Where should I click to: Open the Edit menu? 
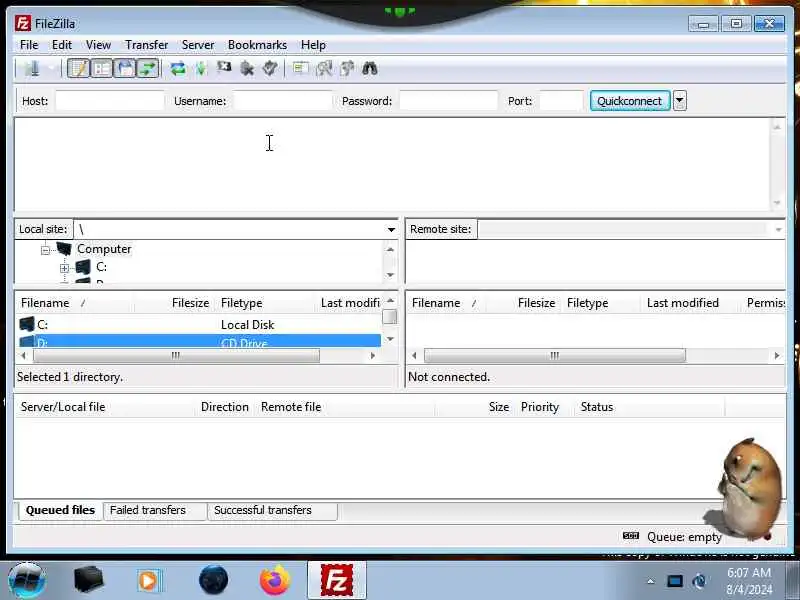pos(62,45)
